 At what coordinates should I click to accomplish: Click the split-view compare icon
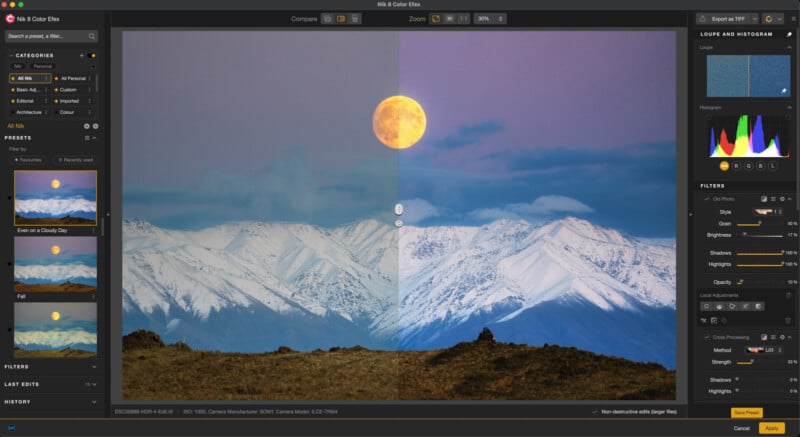(x=341, y=18)
